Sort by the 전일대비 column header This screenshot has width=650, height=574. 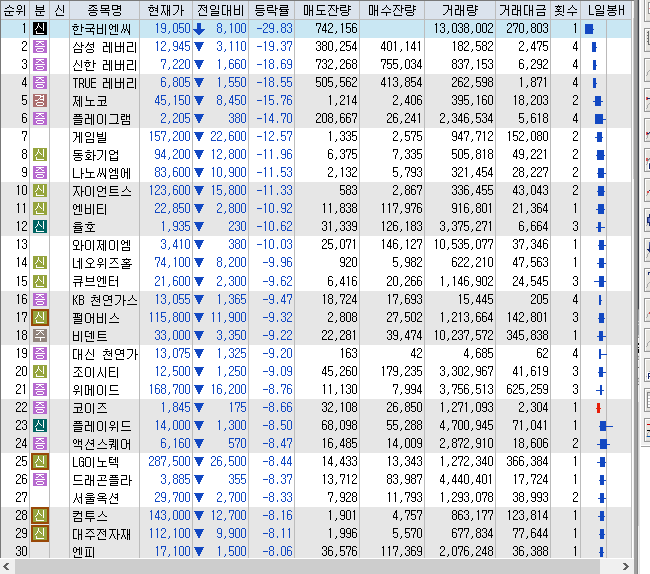pos(221,10)
